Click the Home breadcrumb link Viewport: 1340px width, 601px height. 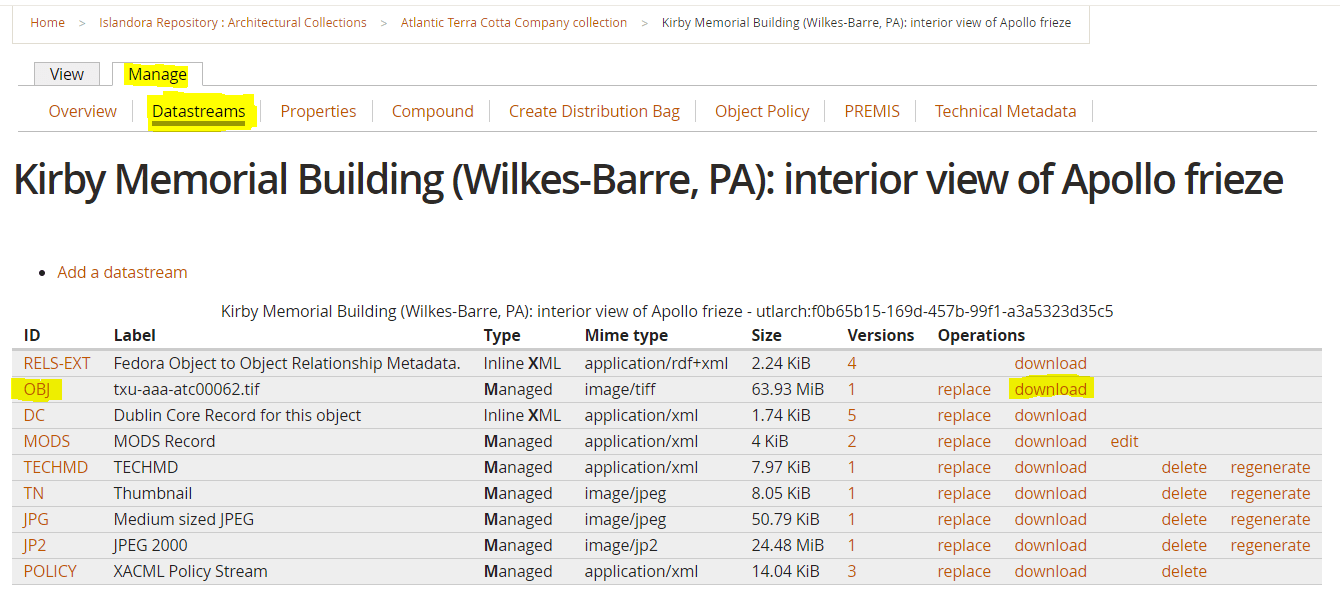[x=47, y=22]
